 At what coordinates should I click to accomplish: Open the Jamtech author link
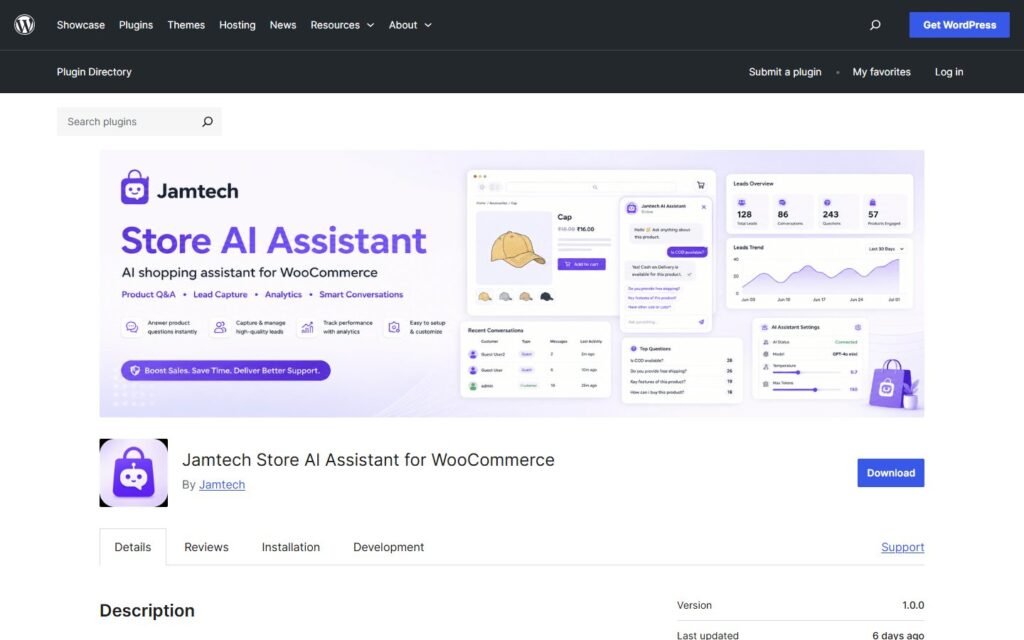[x=222, y=485]
